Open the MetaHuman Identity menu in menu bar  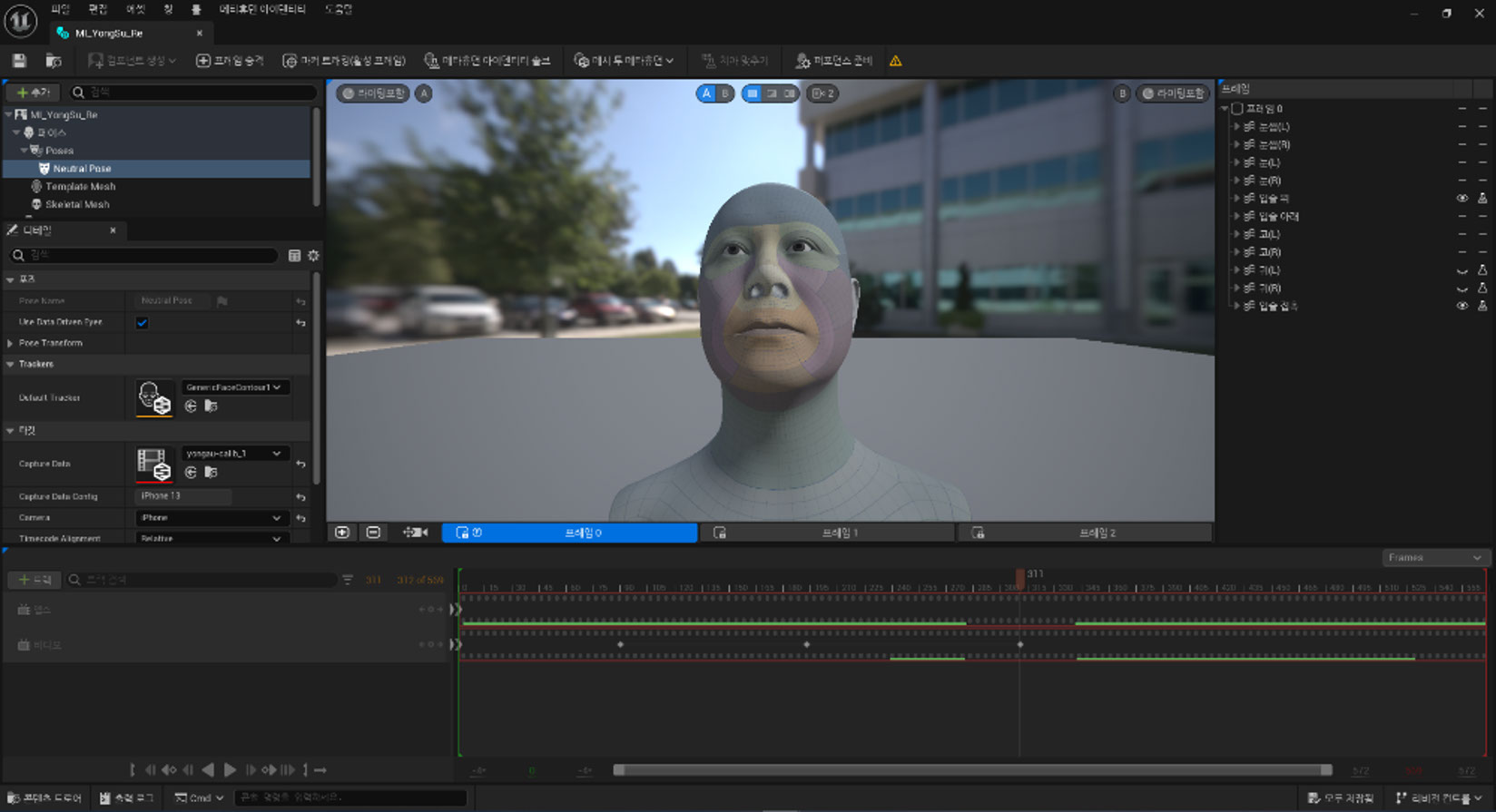pyautogui.click(x=262, y=10)
